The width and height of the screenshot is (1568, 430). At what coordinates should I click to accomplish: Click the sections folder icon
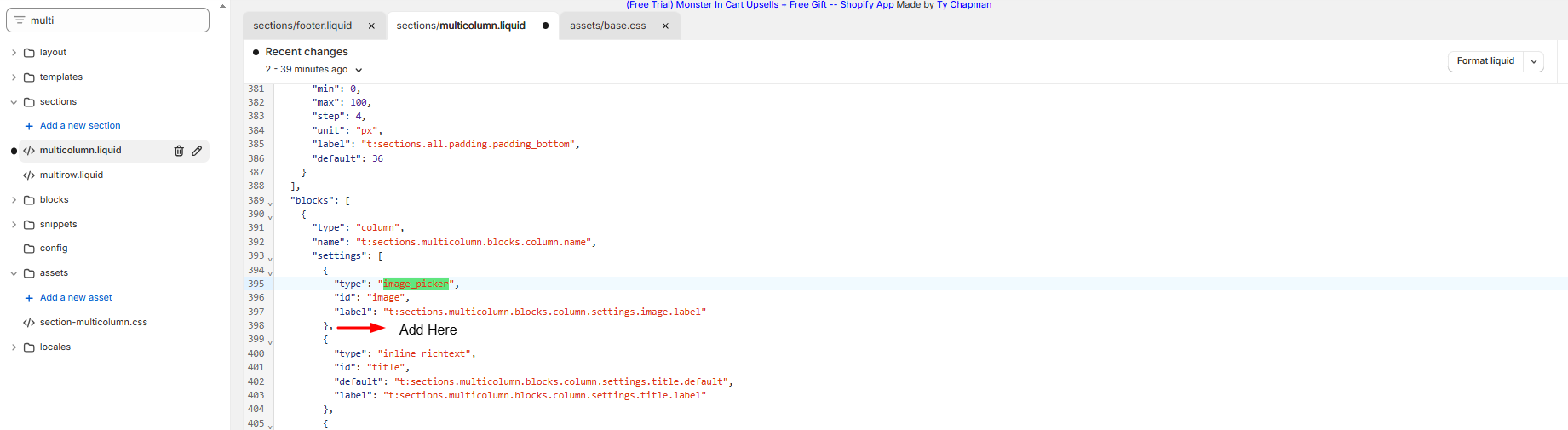click(29, 102)
